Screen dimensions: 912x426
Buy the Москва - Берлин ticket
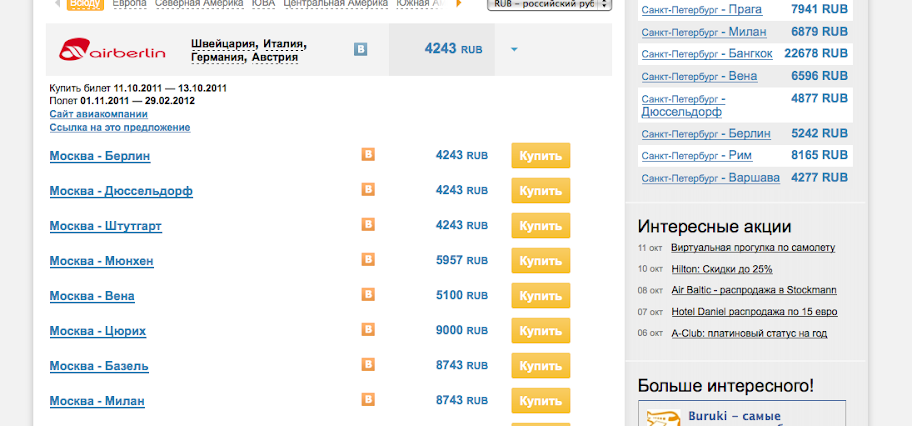[x=541, y=155]
